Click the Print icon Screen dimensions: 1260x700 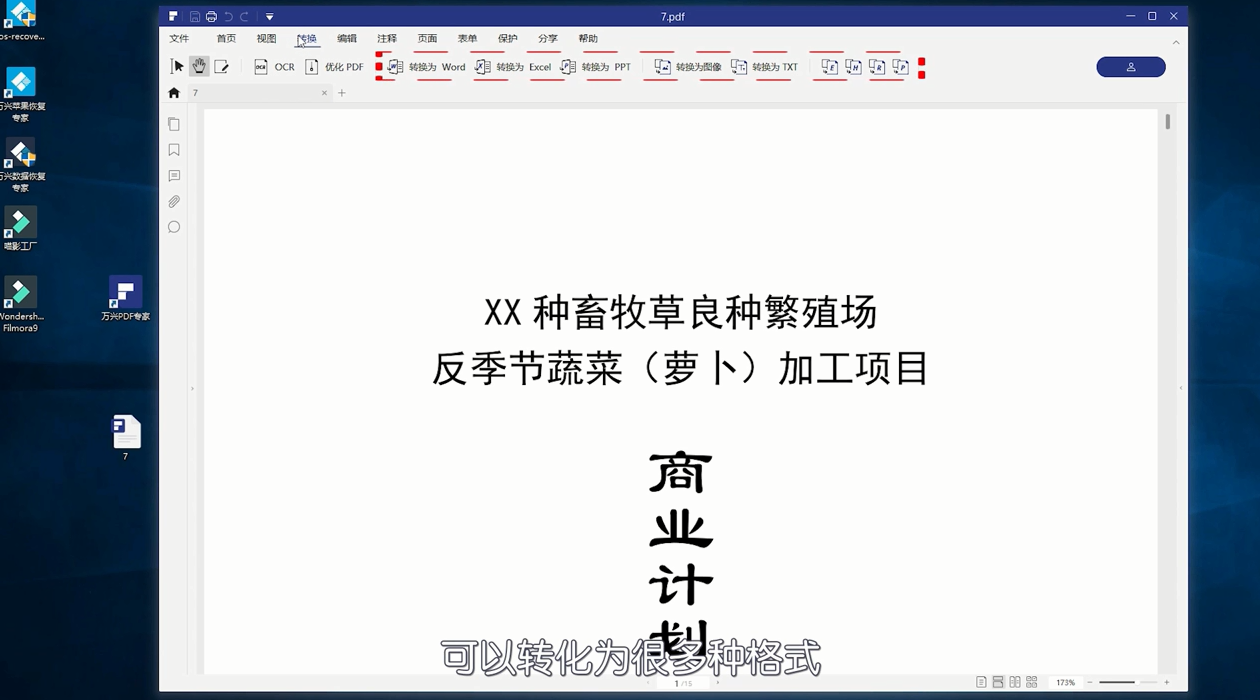211,16
